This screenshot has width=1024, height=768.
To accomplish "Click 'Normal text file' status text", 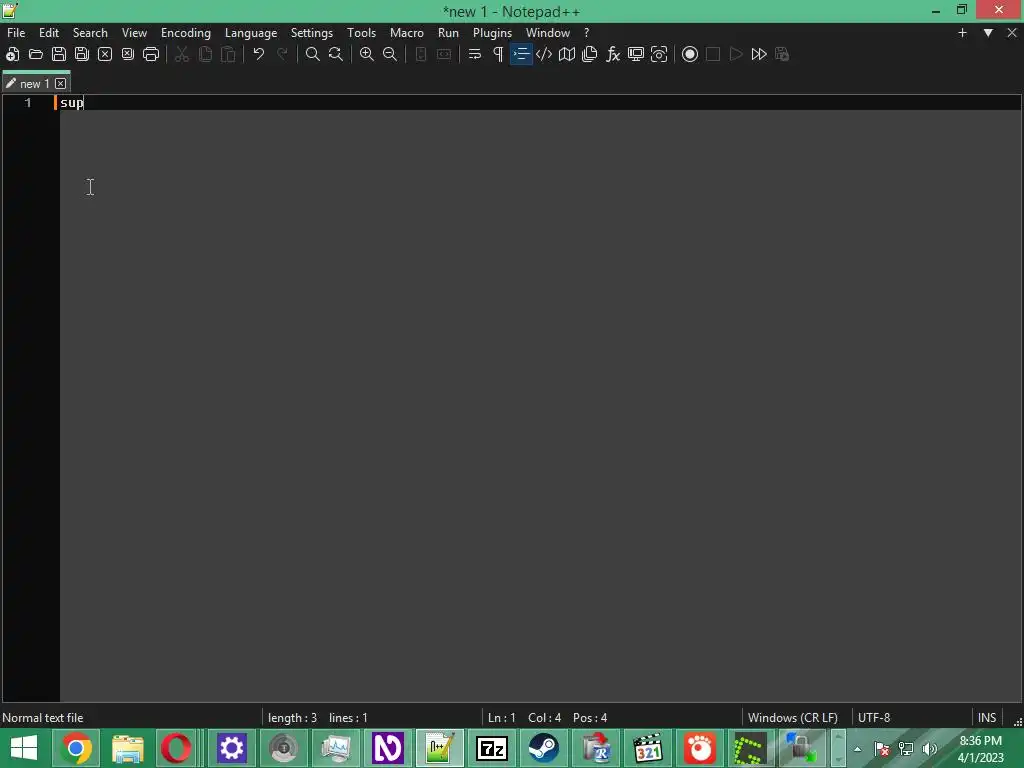I will [x=43, y=718].
